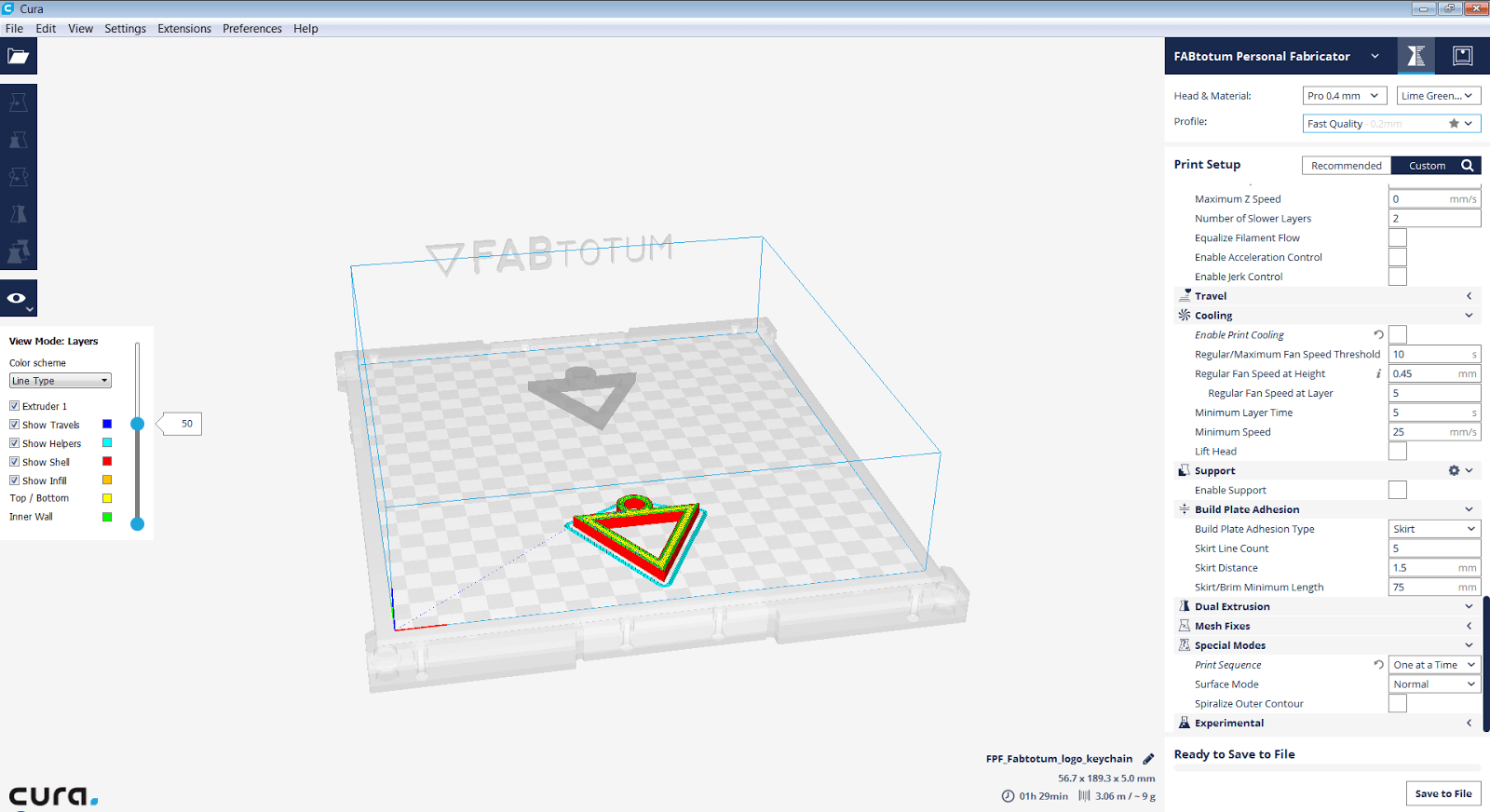Screen dimensions: 1490x812
Task: Click the Experimental category flask icon
Action: [1185, 723]
